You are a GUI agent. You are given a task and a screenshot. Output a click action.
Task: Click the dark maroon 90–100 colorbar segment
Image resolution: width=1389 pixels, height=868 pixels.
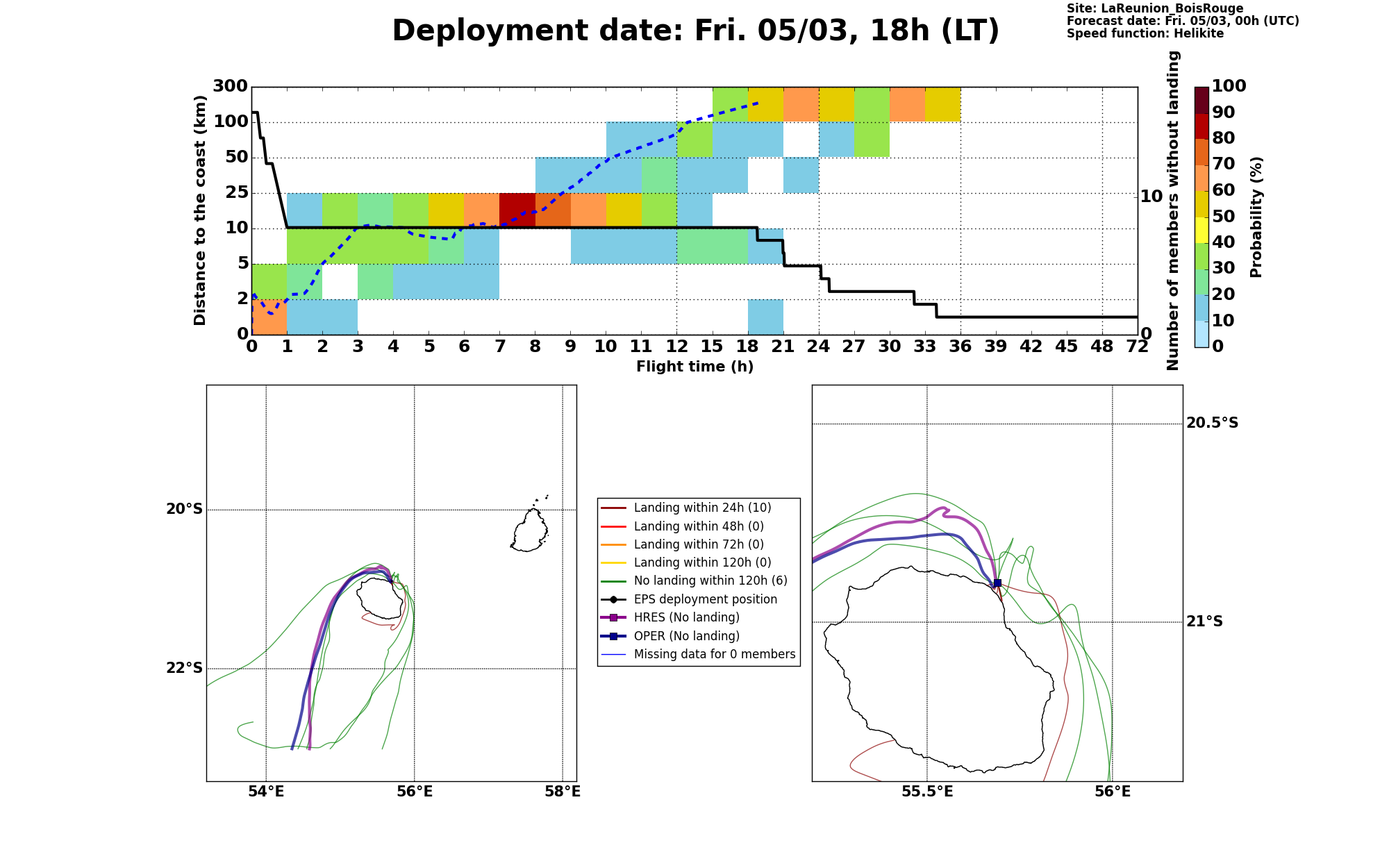click(1201, 100)
